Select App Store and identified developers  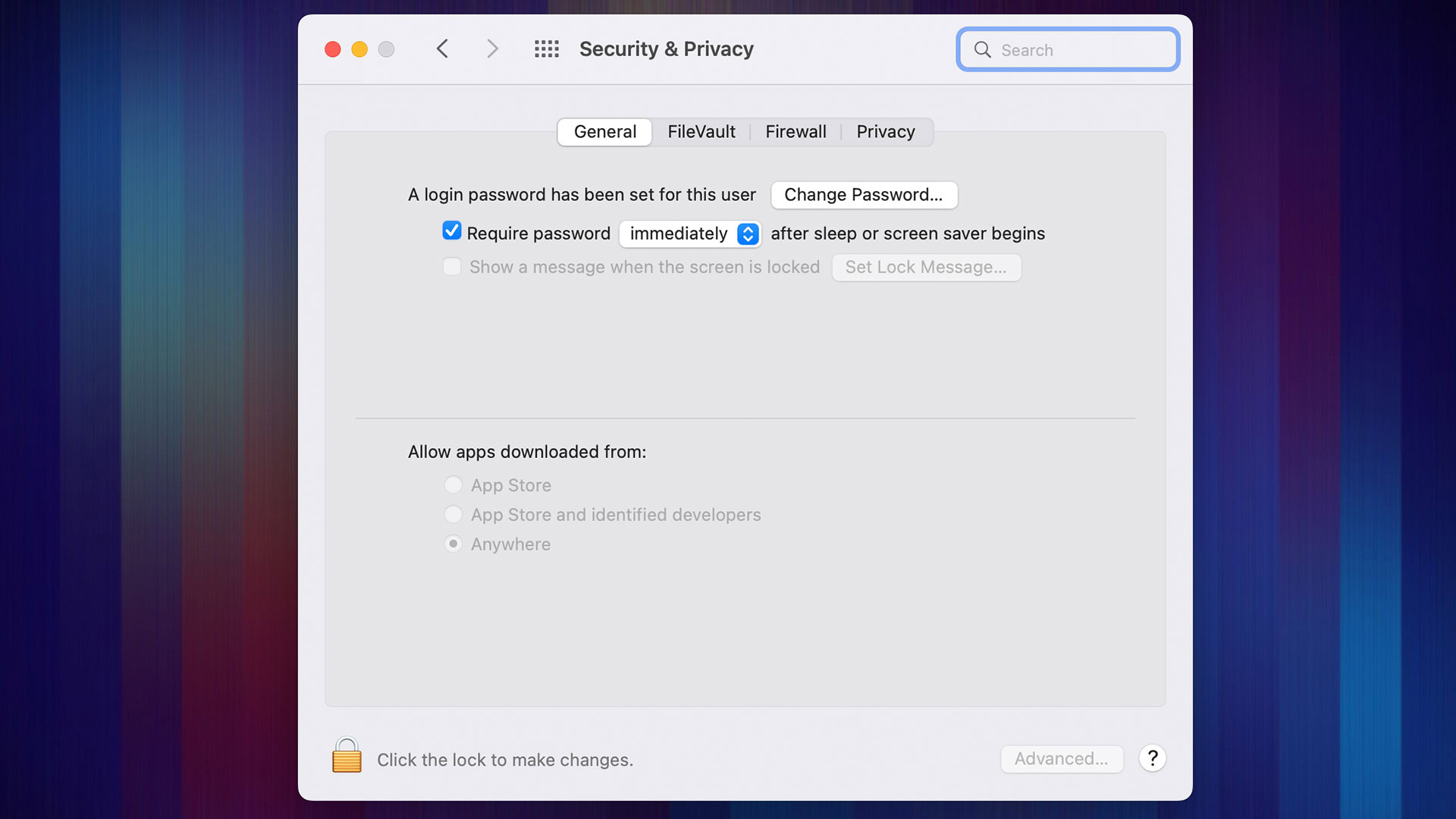point(453,514)
